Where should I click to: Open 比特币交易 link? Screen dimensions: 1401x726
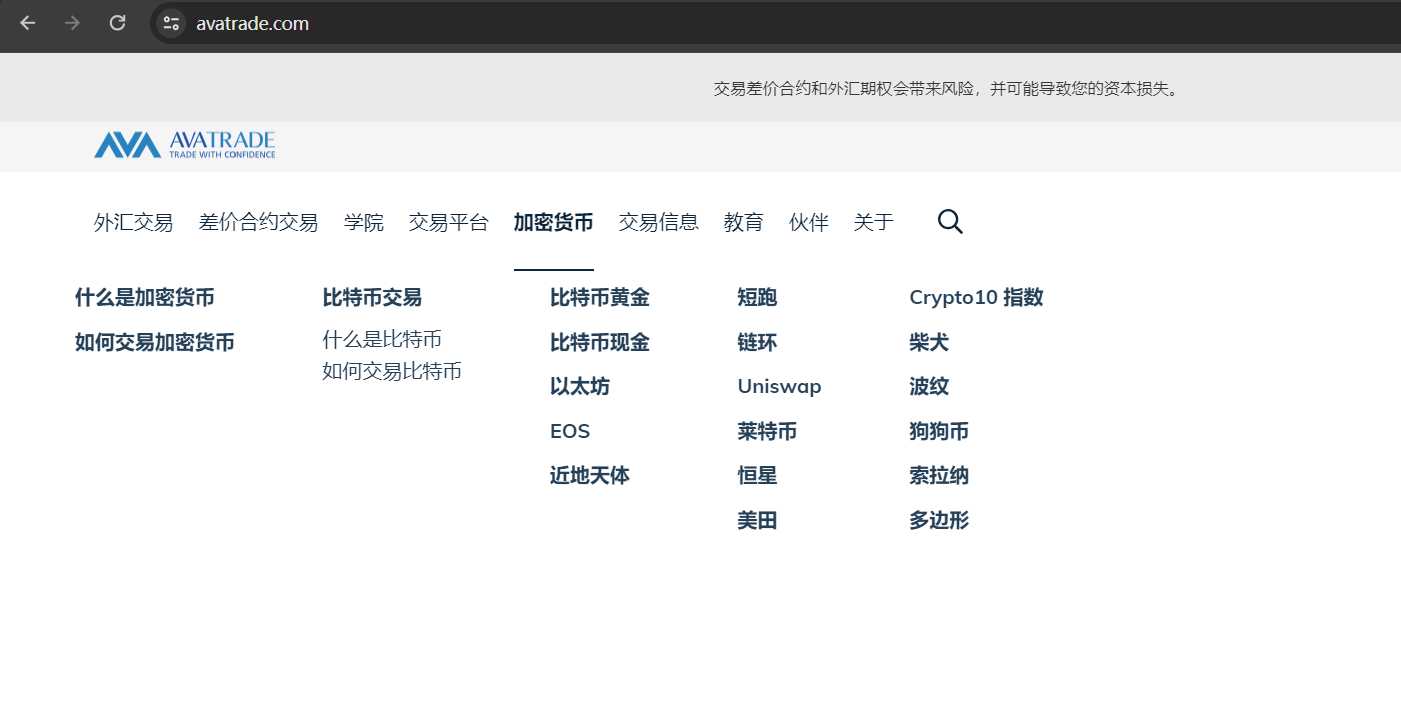pos(372,298)
